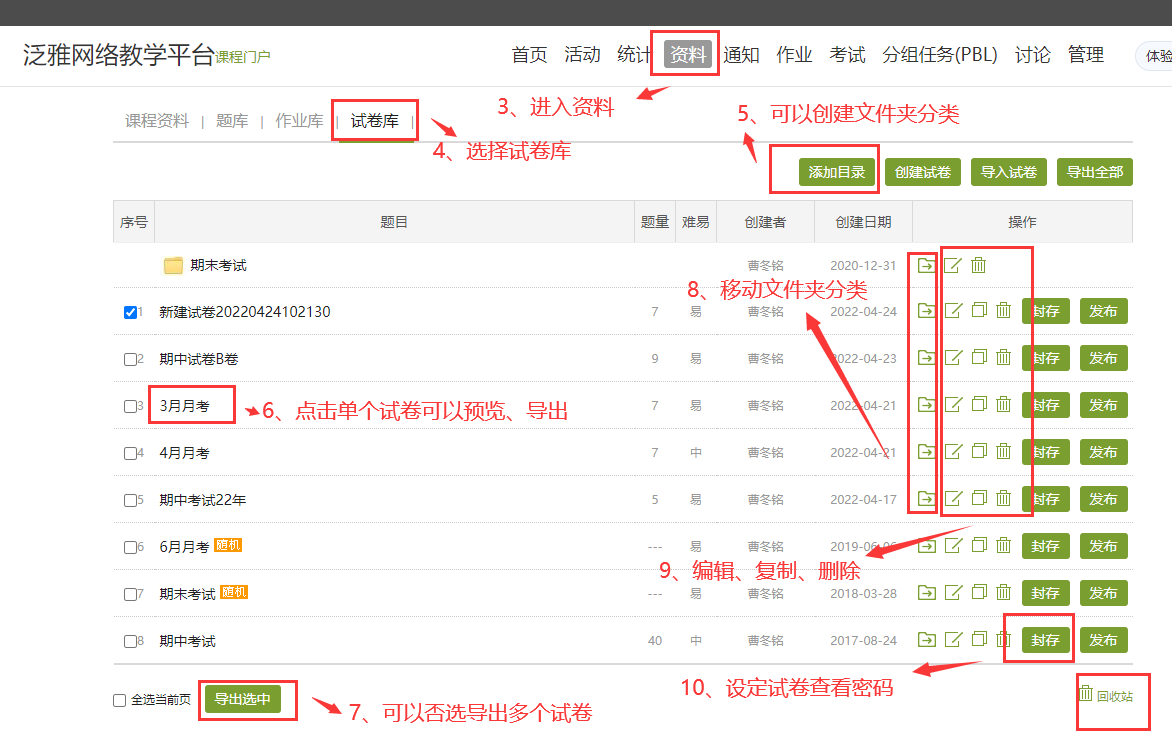Click move icon for 期末考试 folder
Image resolution: width=1172 pixels, height=747 pixels.
926,265
